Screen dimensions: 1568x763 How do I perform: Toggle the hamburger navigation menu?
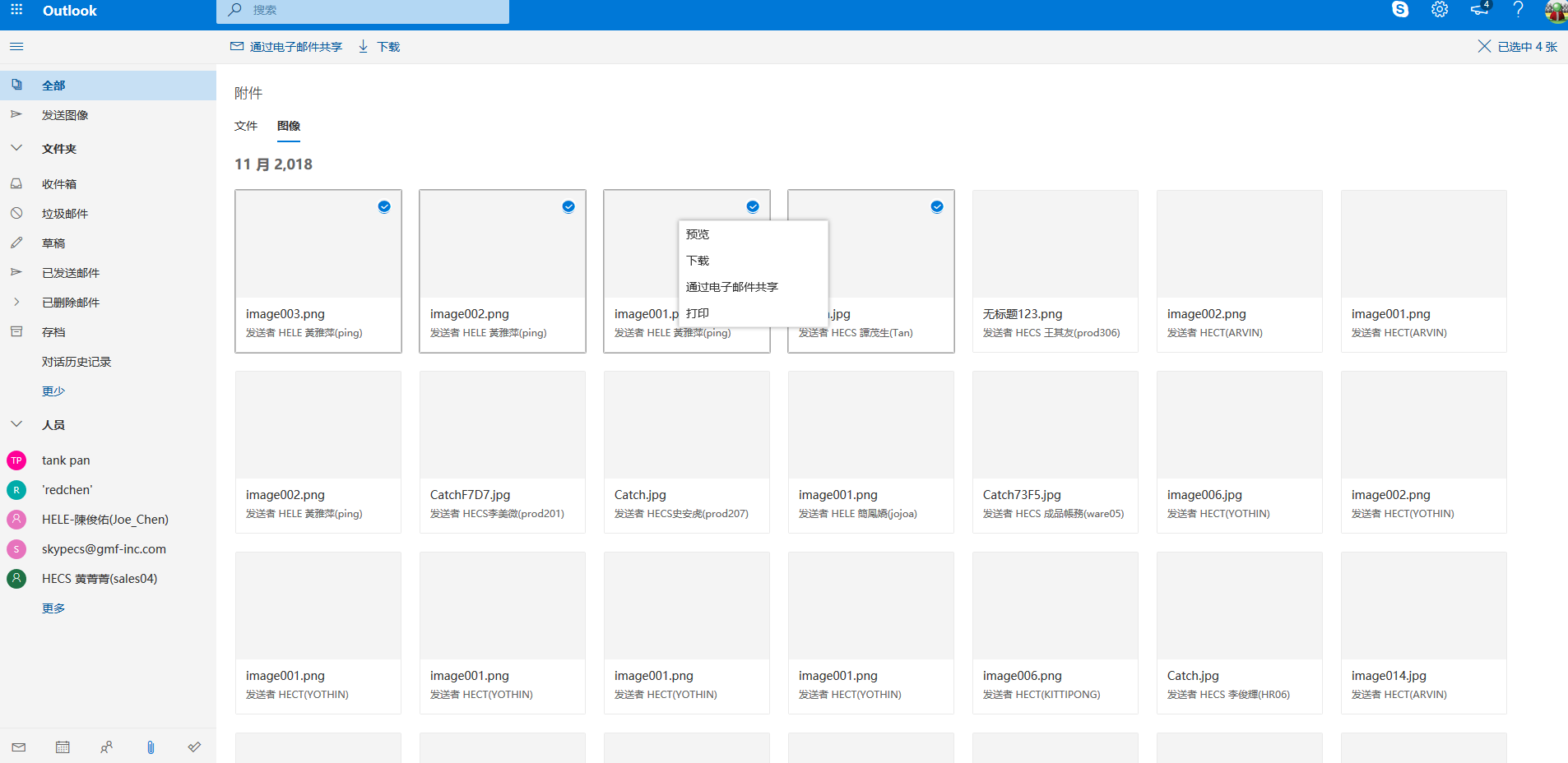pyautogui.click(x=16, y=47)
